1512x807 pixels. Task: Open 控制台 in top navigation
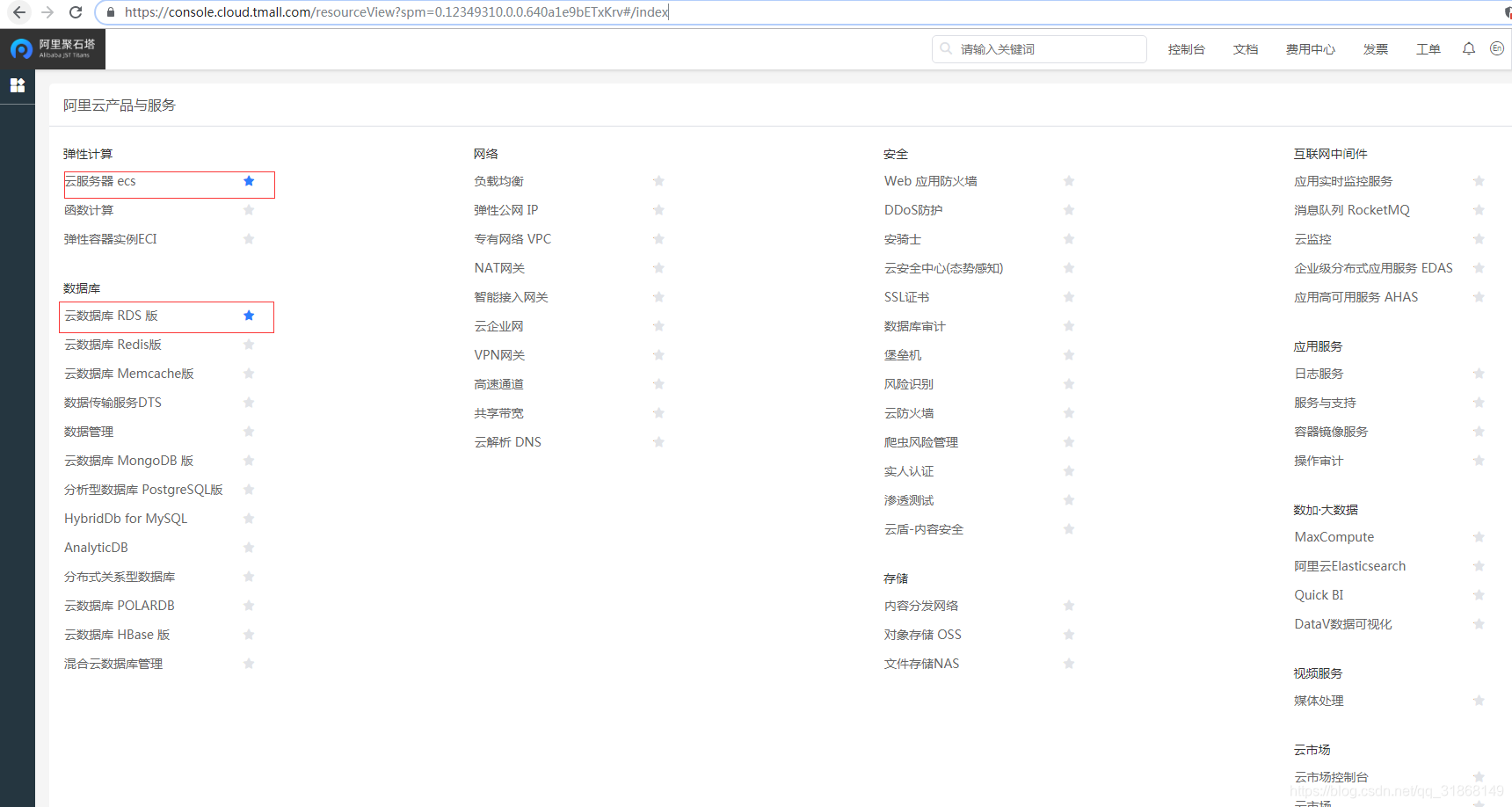tap(1186, 49)
